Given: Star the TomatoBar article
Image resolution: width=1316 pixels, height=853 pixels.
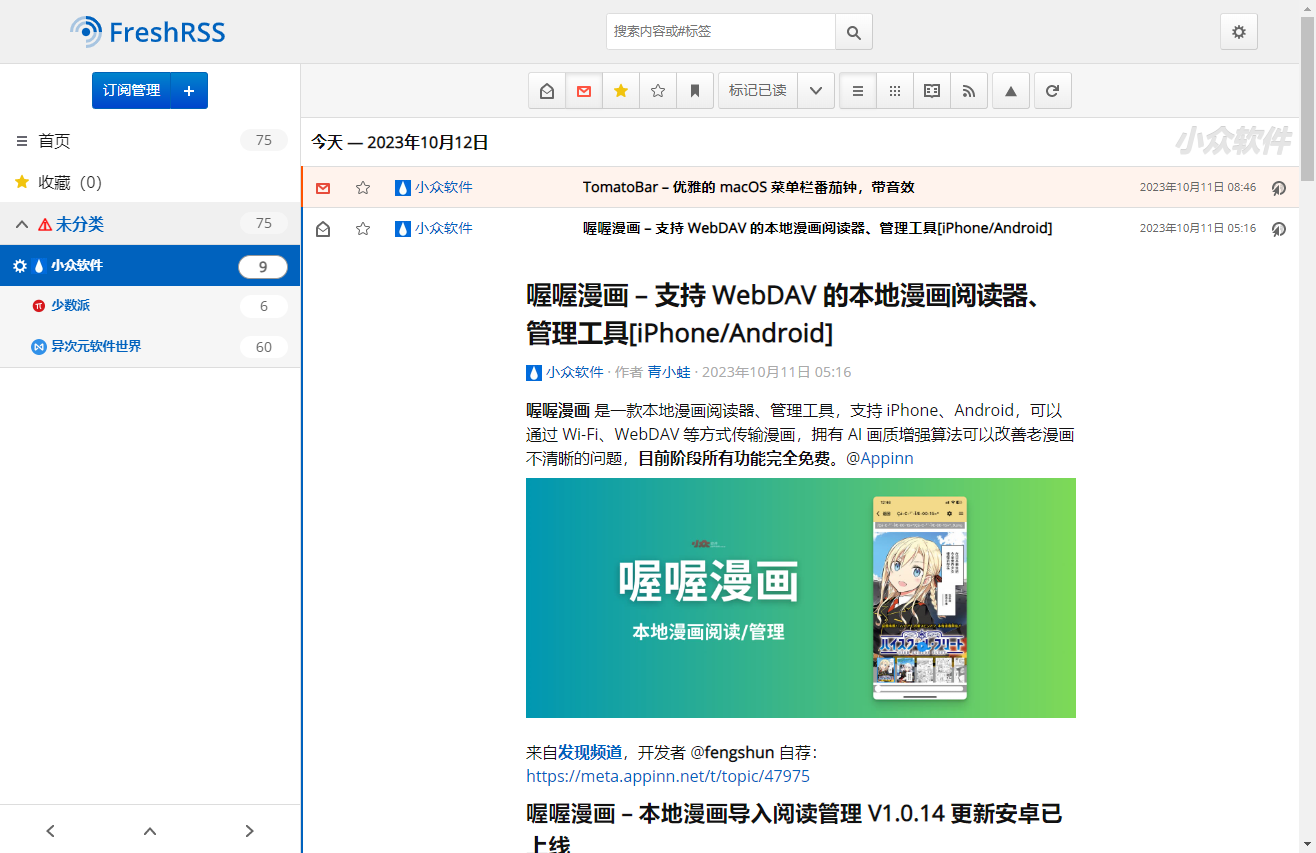Looking at the screenshot, I should [363, 188].
